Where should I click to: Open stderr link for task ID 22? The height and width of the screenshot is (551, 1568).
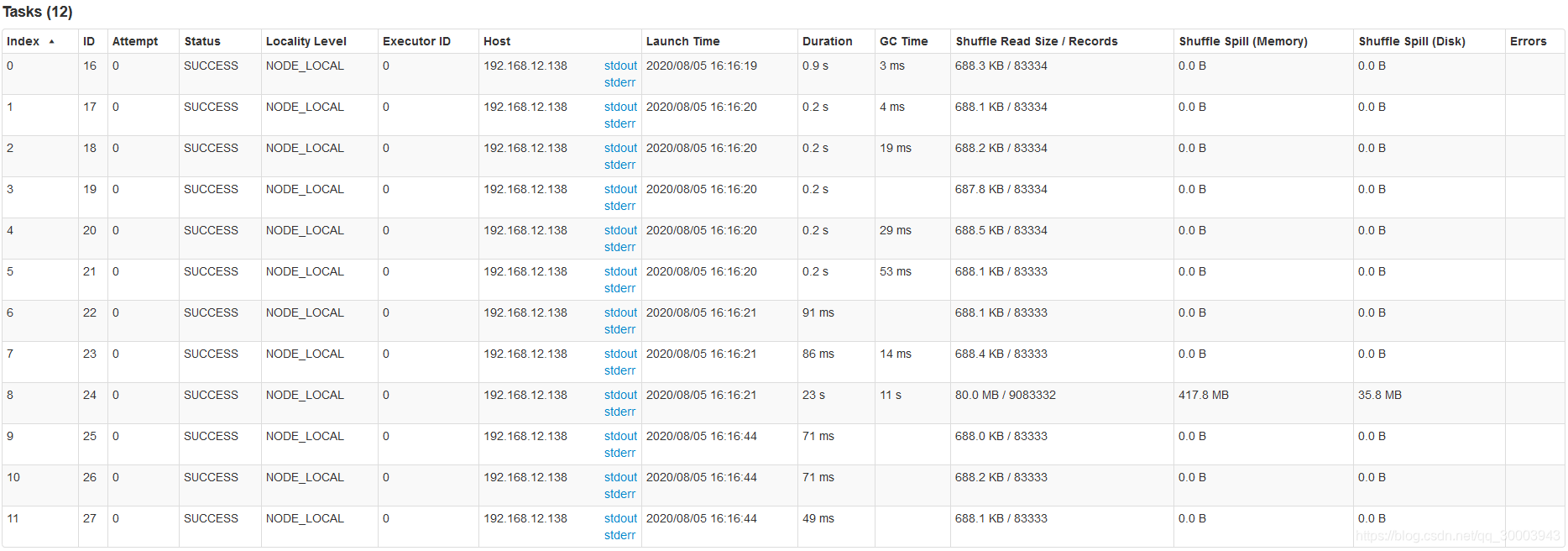coord(620,329)
